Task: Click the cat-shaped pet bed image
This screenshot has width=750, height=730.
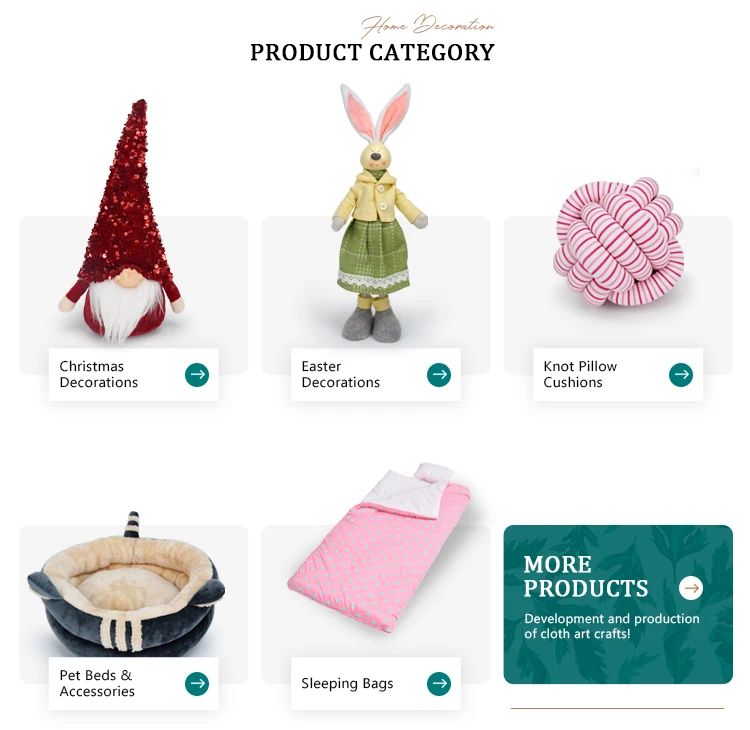Action: pos(126,585)
